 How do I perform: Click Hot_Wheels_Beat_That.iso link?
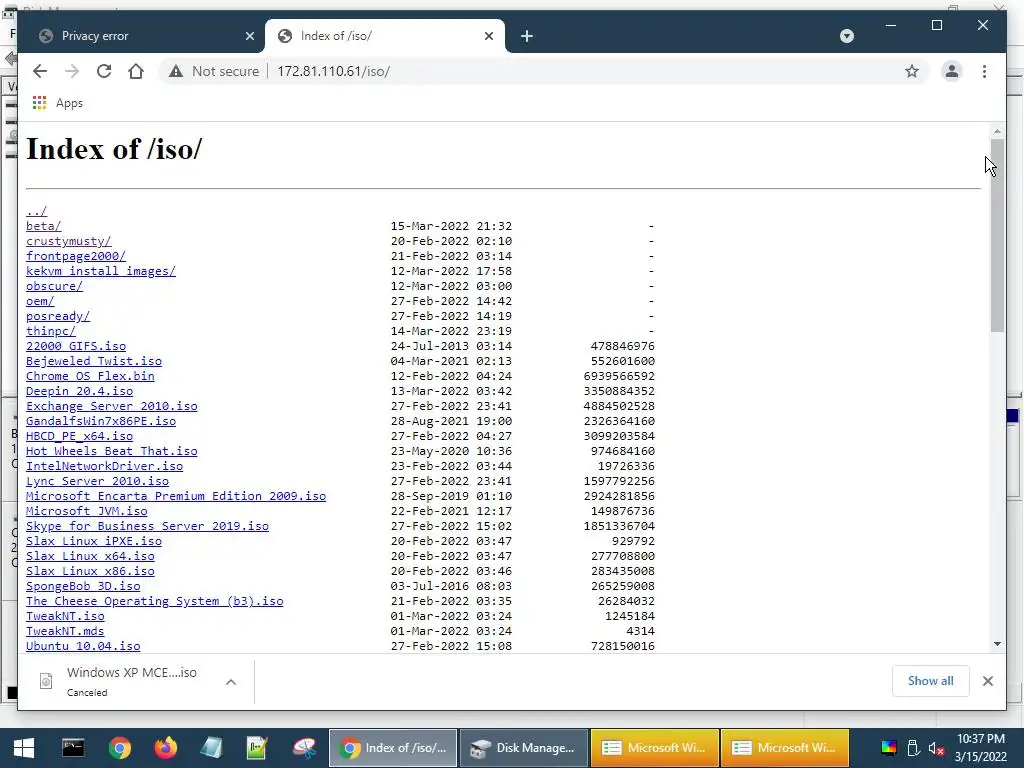pyautogui.click(x=112, y=451)
